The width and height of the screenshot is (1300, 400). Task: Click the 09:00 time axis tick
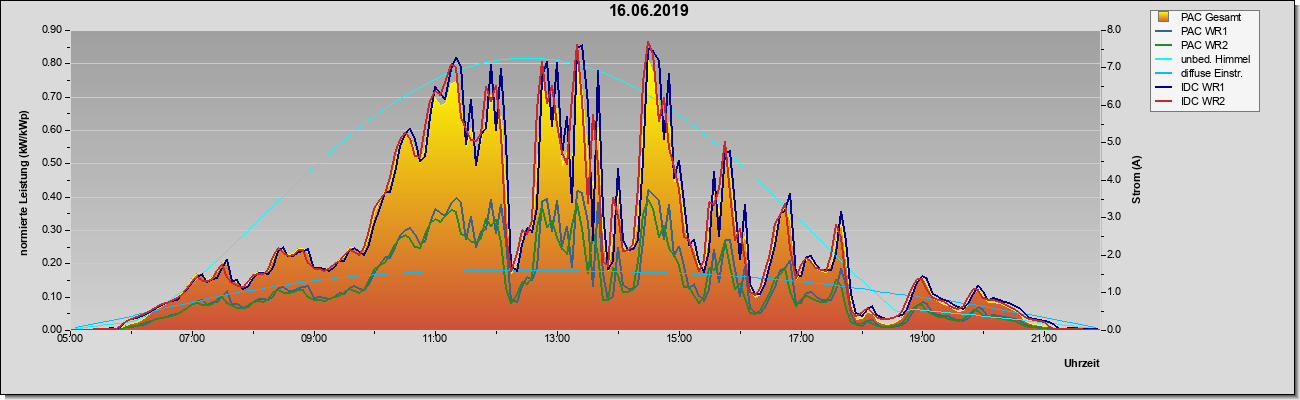click(314, 339)
